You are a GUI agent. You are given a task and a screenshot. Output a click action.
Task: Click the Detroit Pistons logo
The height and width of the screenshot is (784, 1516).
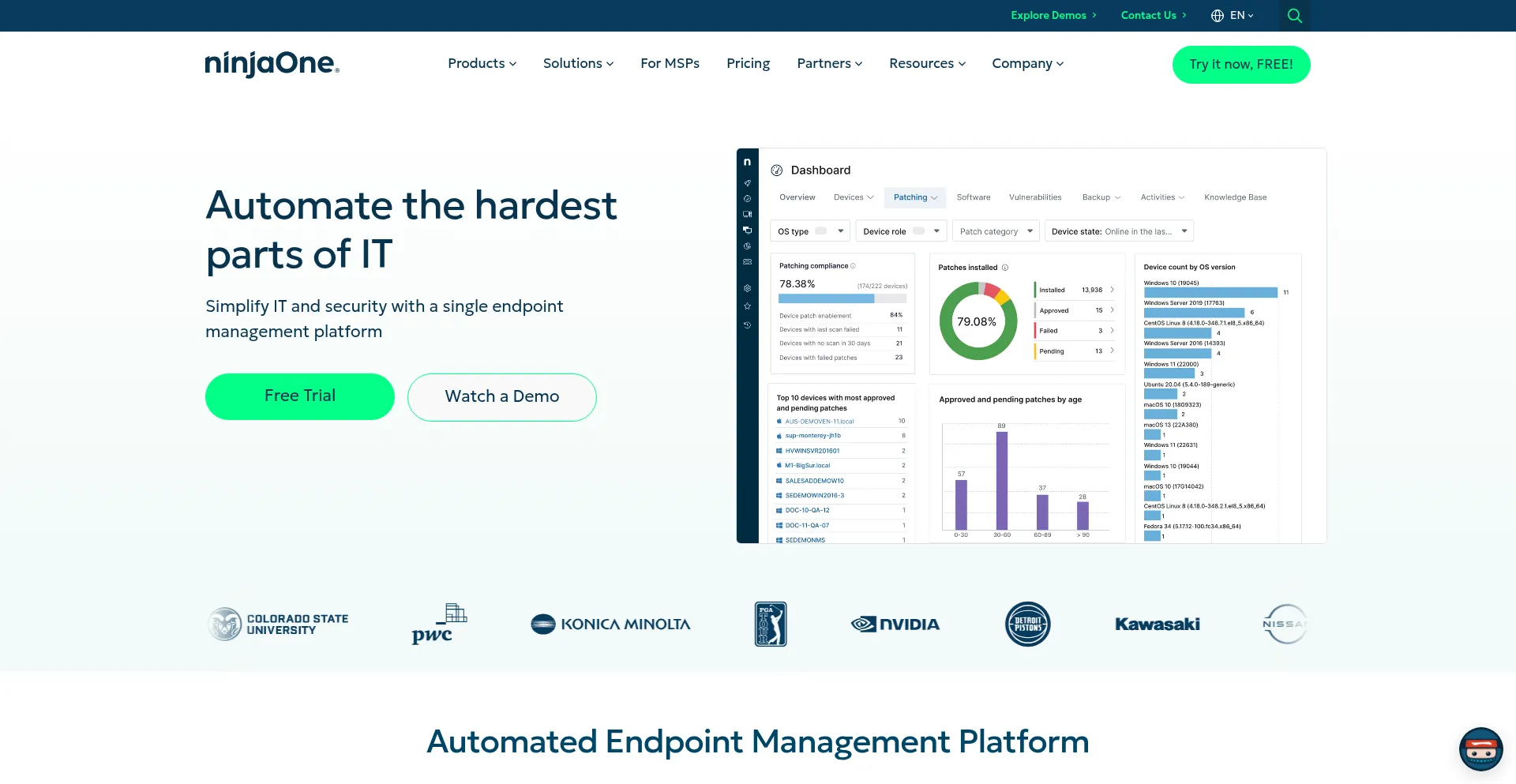[x=1027, y=625]
